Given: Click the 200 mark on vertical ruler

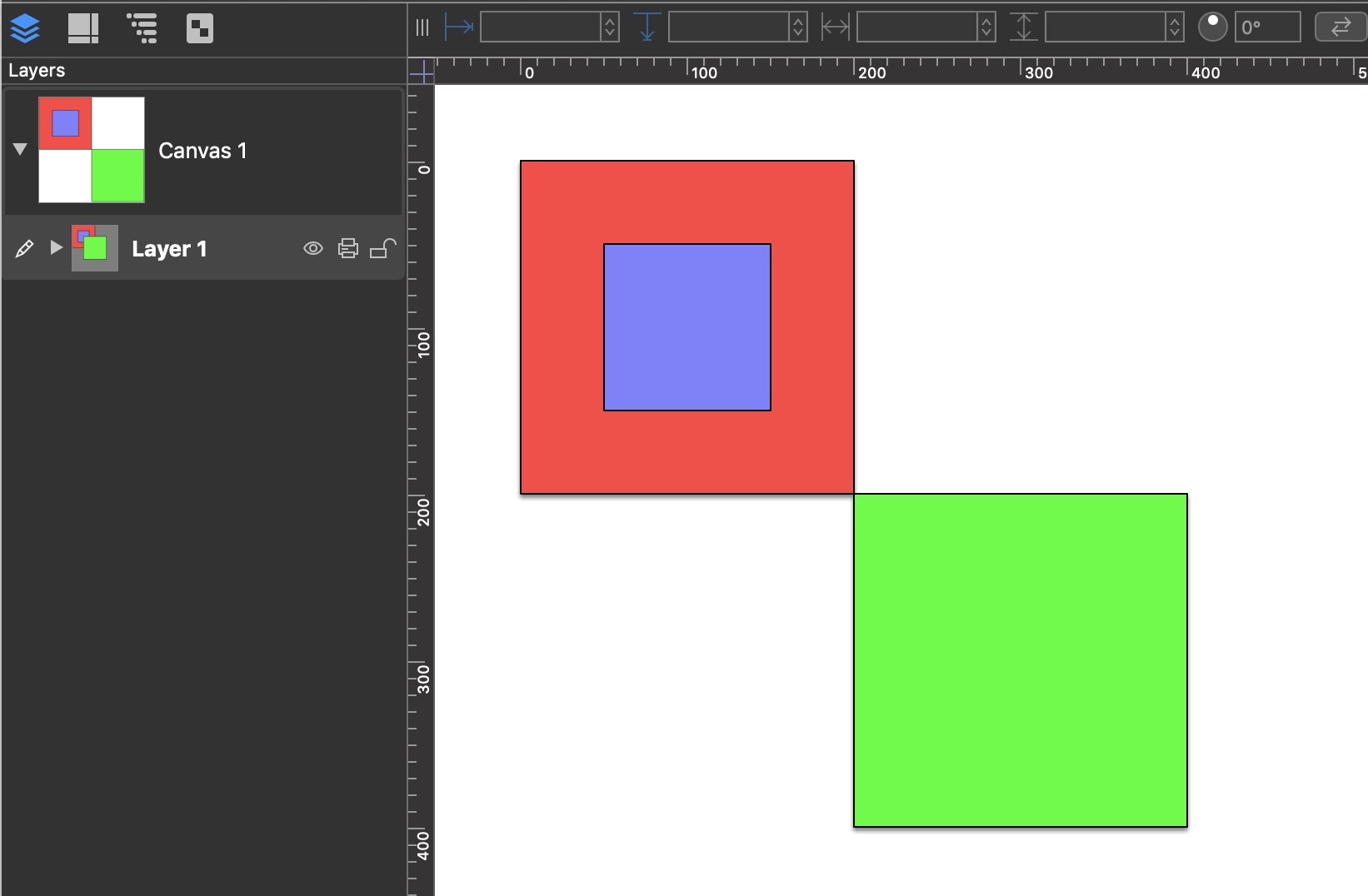Looking at the screenshot, I should point(424,511).
